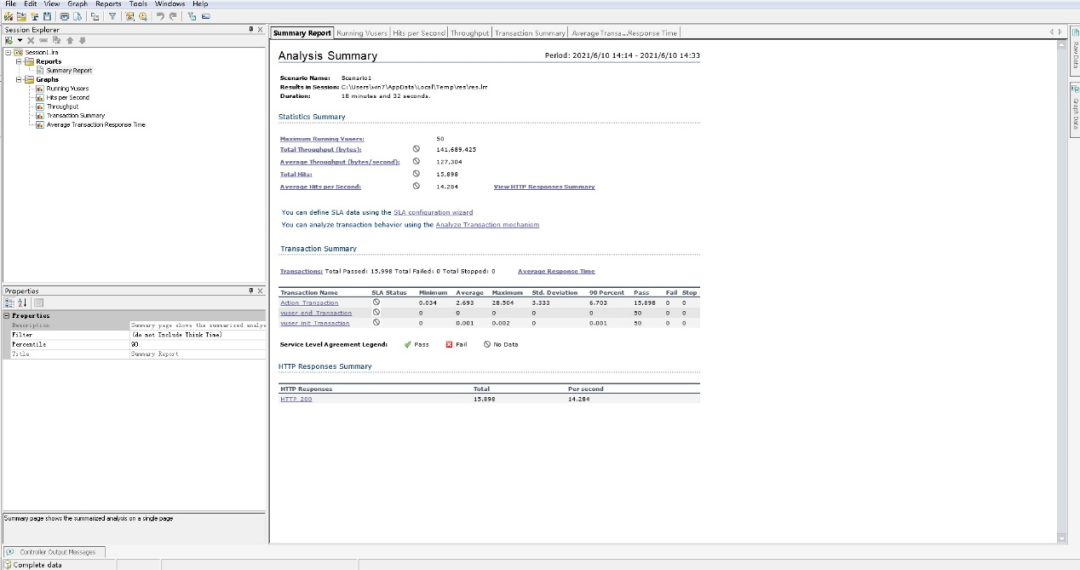This screenshot has height=570, width=1080.
Task: Open the Windows menu
Action: [x=169, y=4]
